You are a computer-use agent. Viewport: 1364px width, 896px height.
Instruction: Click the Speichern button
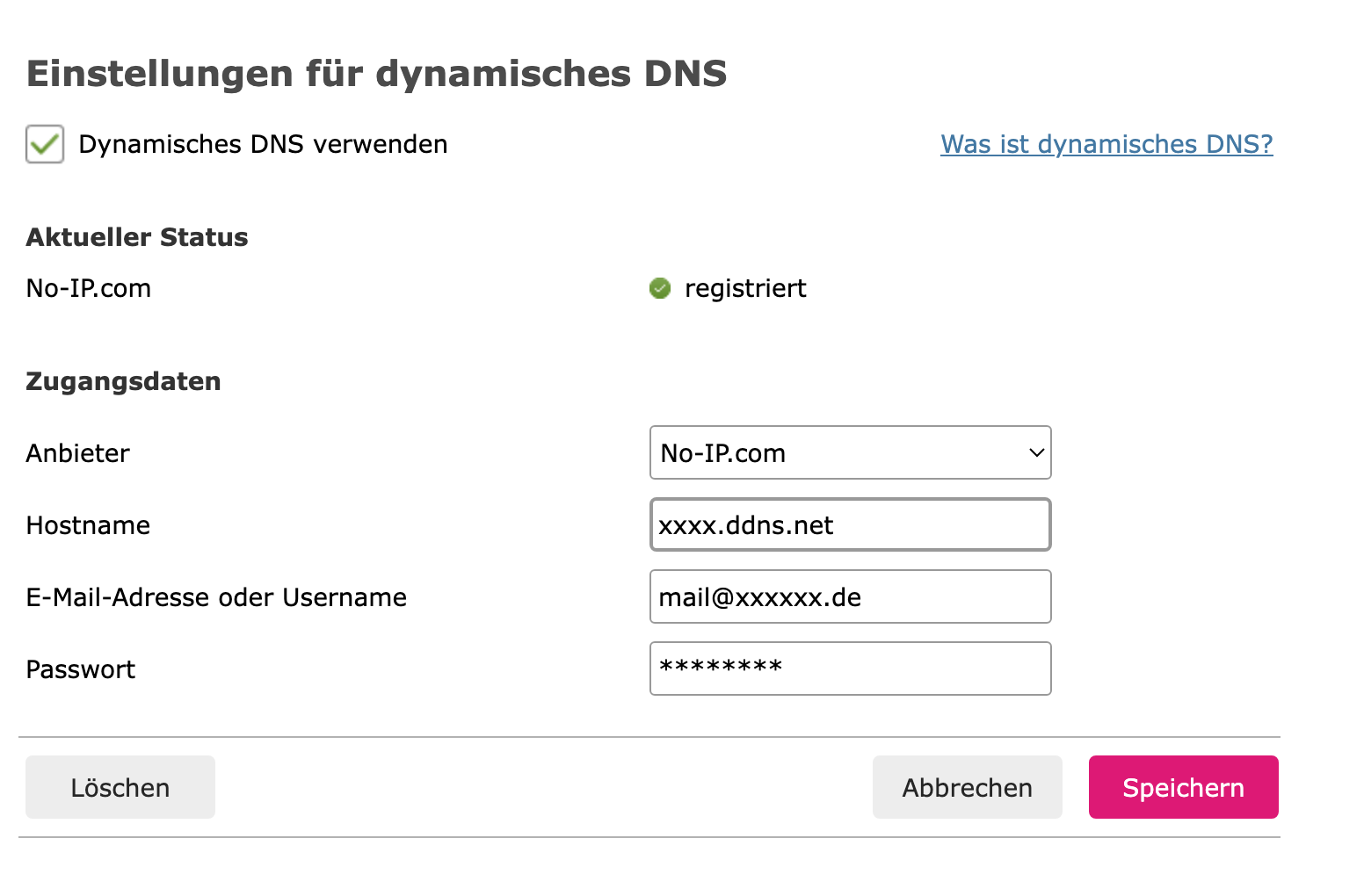click(1183, 787)
